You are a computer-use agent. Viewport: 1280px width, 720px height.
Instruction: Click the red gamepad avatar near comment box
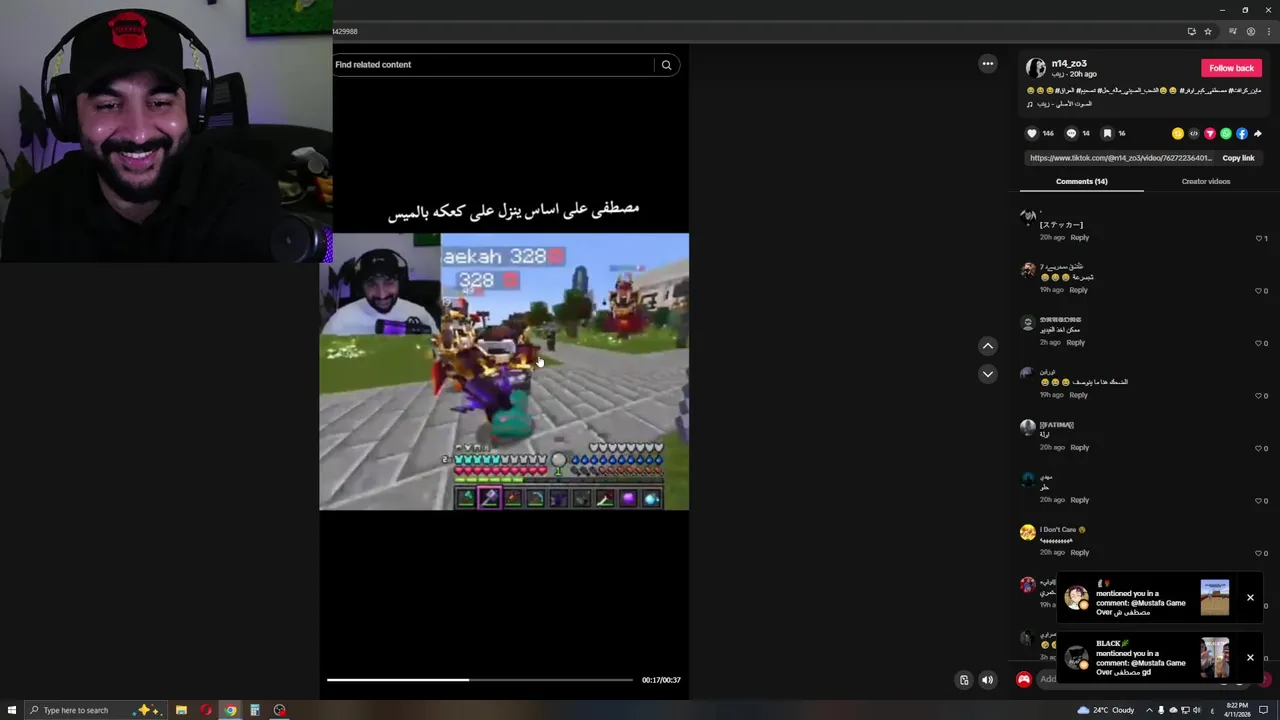pos(1024,680)
